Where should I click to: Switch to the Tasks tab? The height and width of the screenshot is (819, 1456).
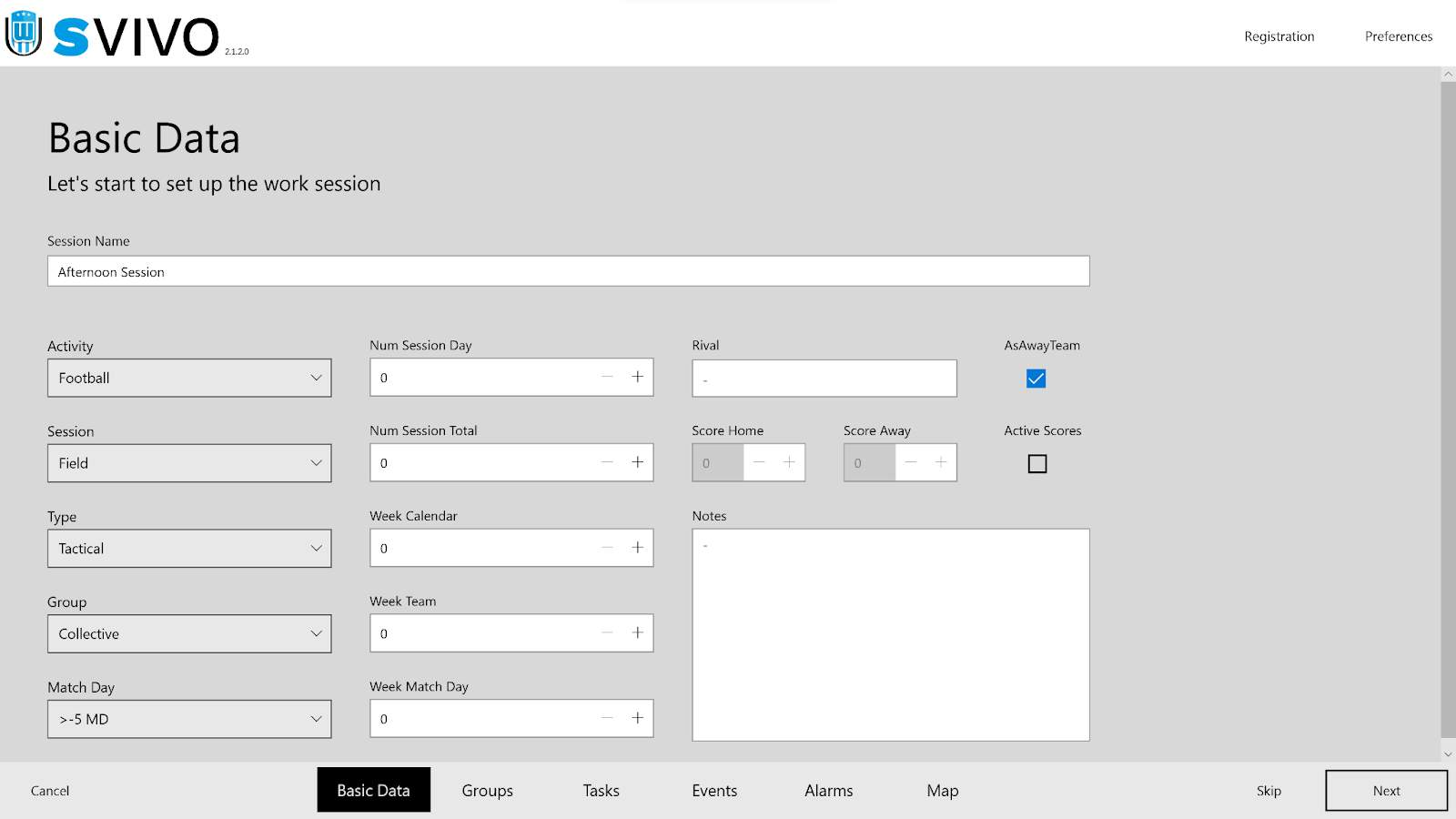pos(602,791)
